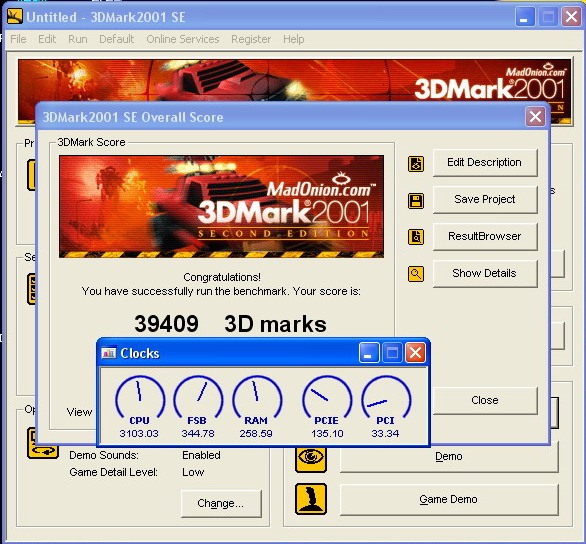The width and height of the screenshot is (586, 544).
Task: Click the Congratulations! text
Action: pyautogui.click(x=222, y=277)
